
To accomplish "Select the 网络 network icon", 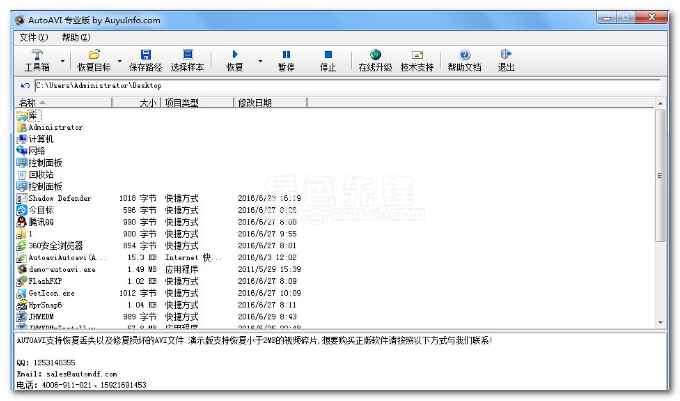I will click(22, 150).
